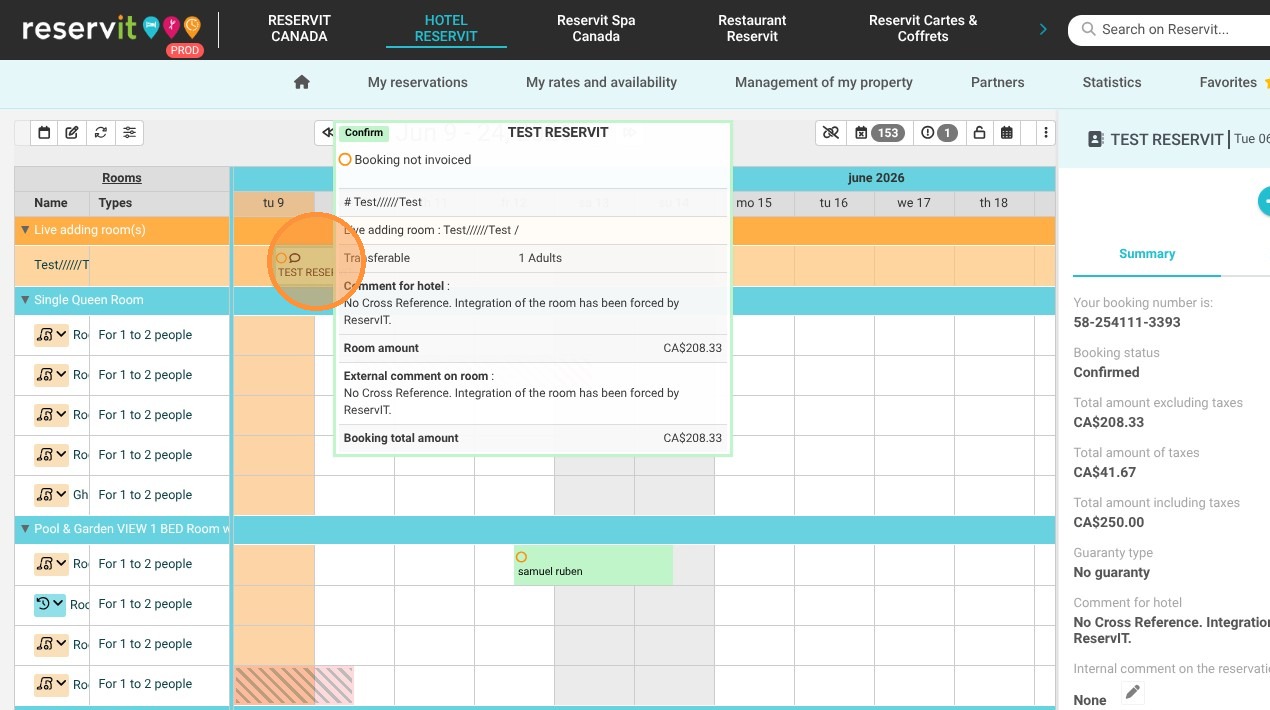Click the speech bubble icon on TEST RESERVIT booking

295,258
